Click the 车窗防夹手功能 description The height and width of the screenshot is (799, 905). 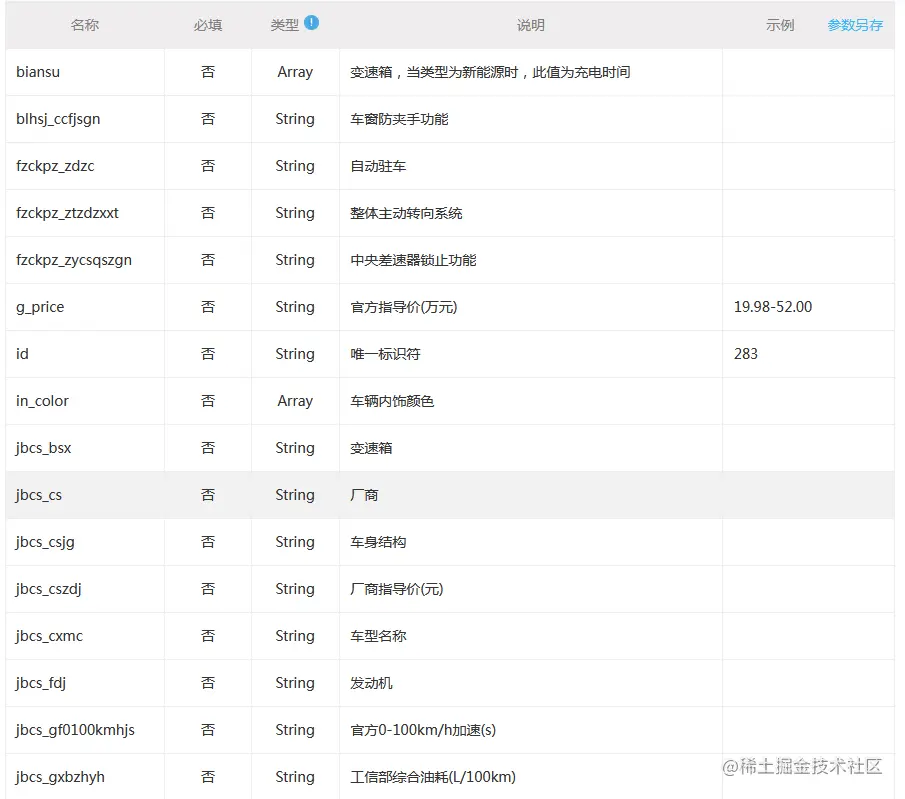(x=399, y=119)
